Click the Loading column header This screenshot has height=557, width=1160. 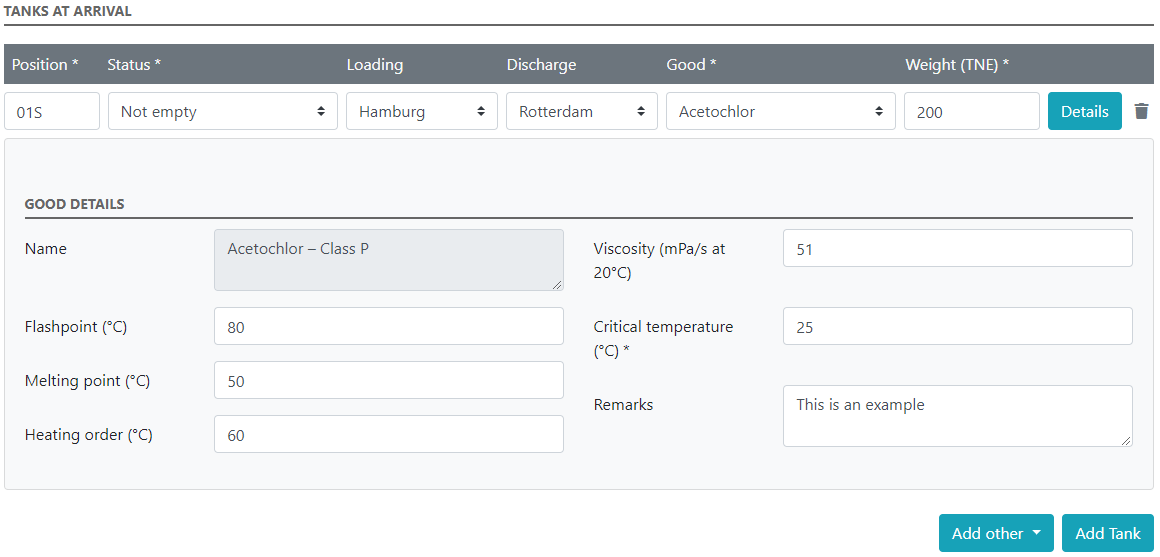click(375, 64)
